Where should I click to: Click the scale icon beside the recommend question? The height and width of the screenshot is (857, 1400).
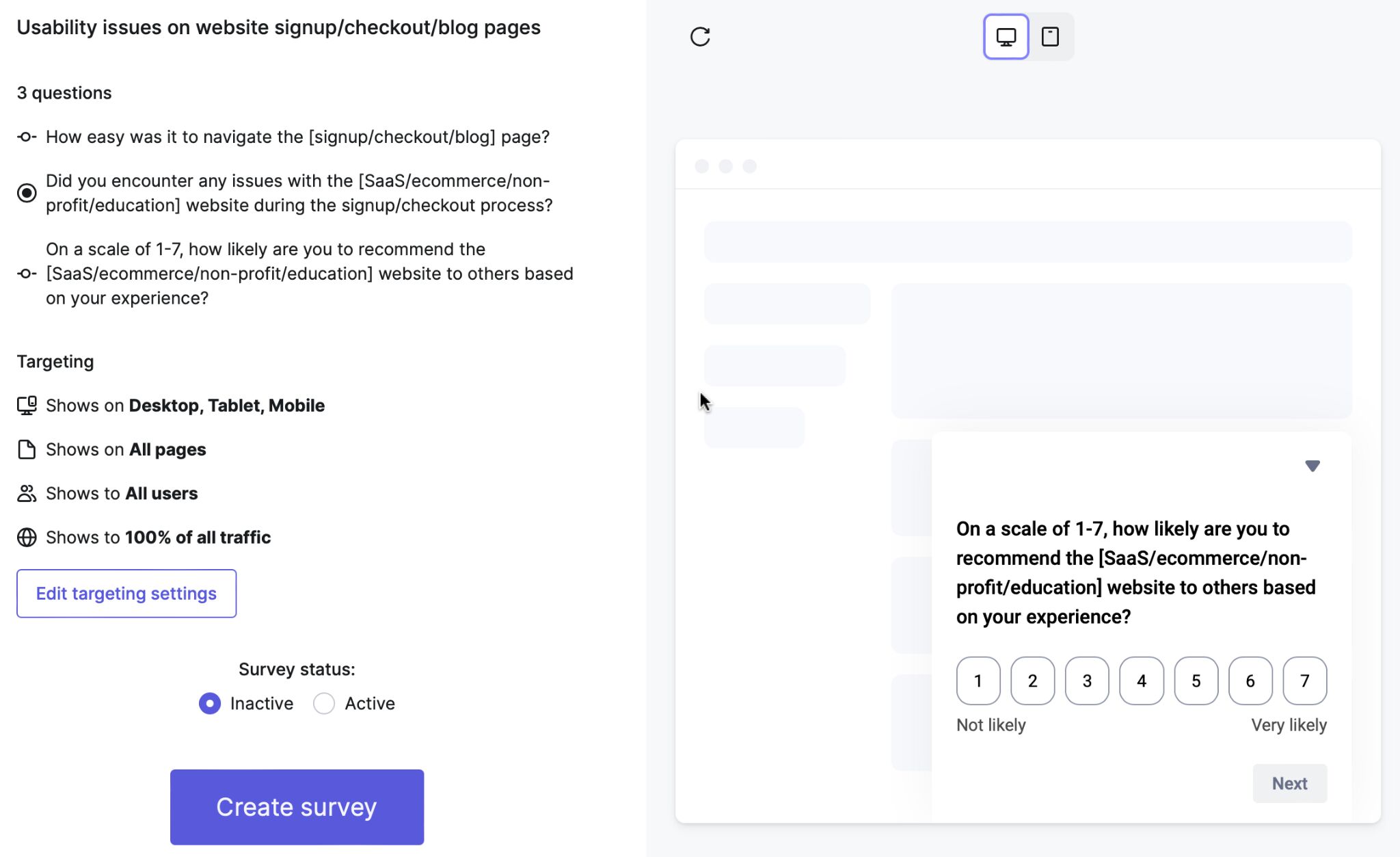click(x=26, y=274)
